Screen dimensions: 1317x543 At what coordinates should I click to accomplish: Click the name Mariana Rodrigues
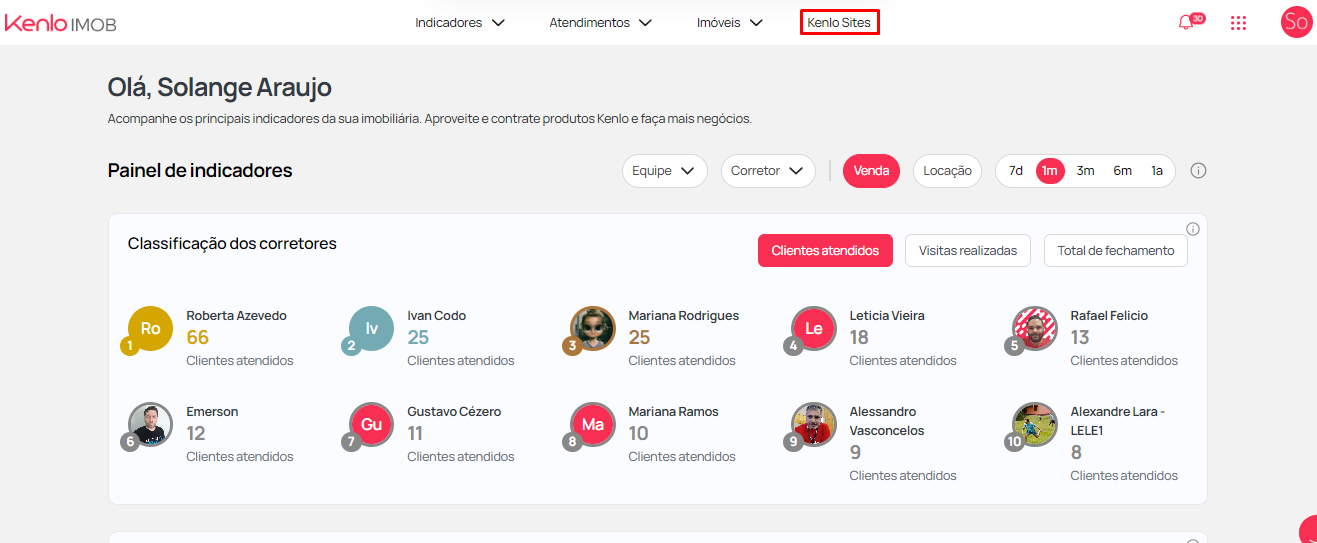683,316
